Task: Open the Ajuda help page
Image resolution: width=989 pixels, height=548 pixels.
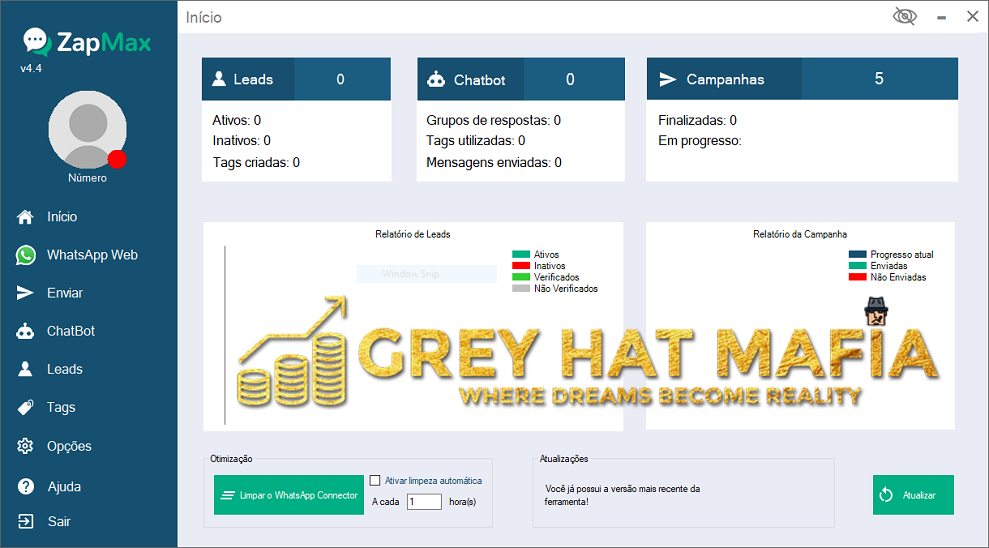Action: 64,487
